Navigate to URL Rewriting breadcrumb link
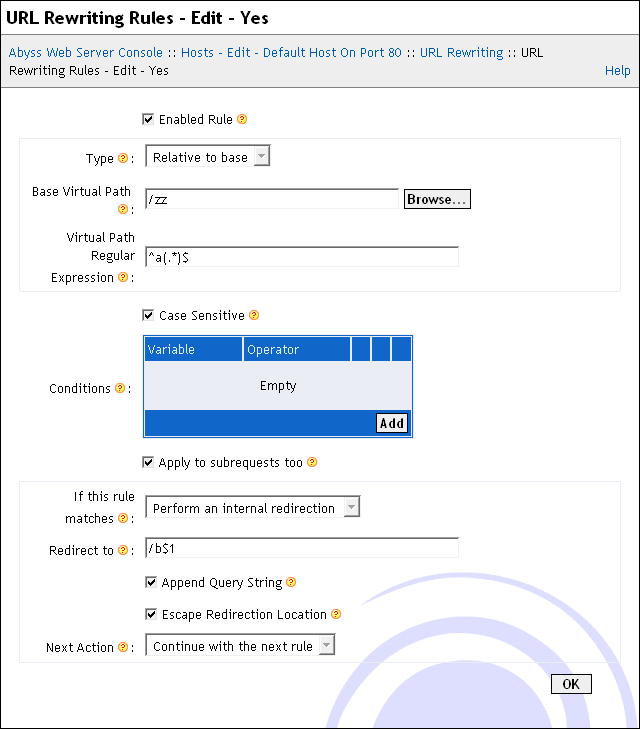The width and height of the screenshot is (640, 729). [x=461, y=52]
